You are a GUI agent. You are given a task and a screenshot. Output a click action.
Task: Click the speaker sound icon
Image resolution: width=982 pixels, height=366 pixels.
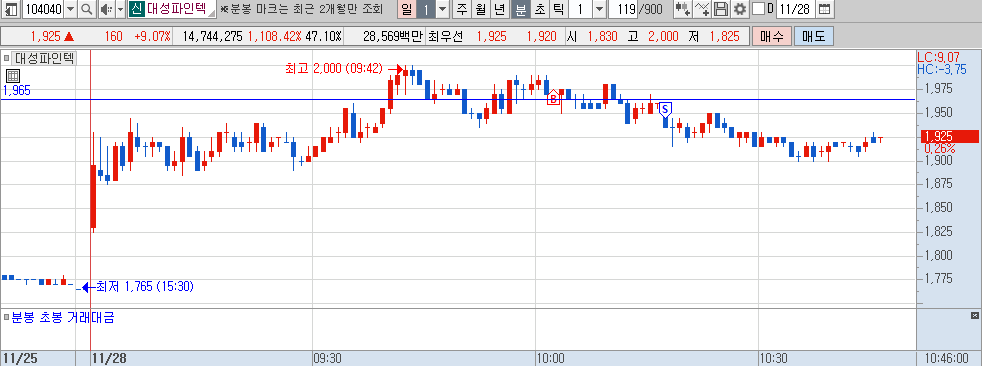pos(106,9)
